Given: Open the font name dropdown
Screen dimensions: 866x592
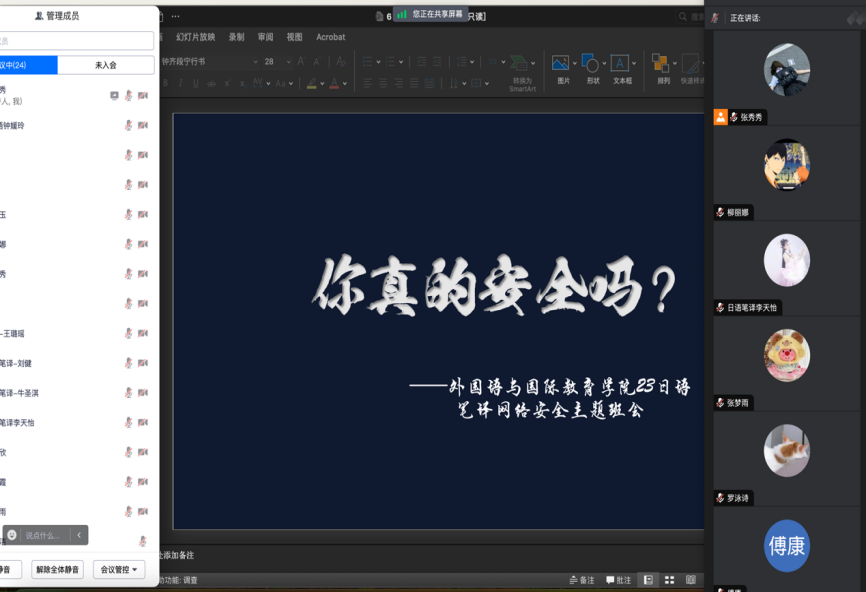Looking at the screenshot, I should pyautogui.click(x=255, y=62).
